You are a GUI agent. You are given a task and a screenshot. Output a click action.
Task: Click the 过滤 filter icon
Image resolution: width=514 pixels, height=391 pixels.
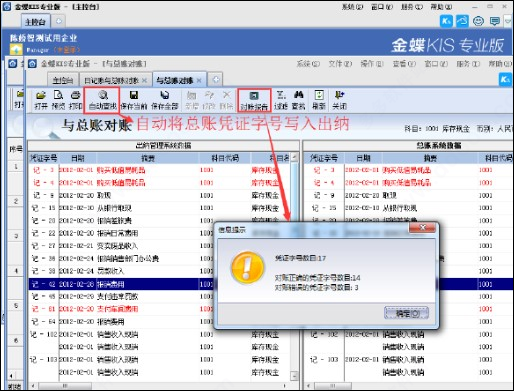coord(281,100)
